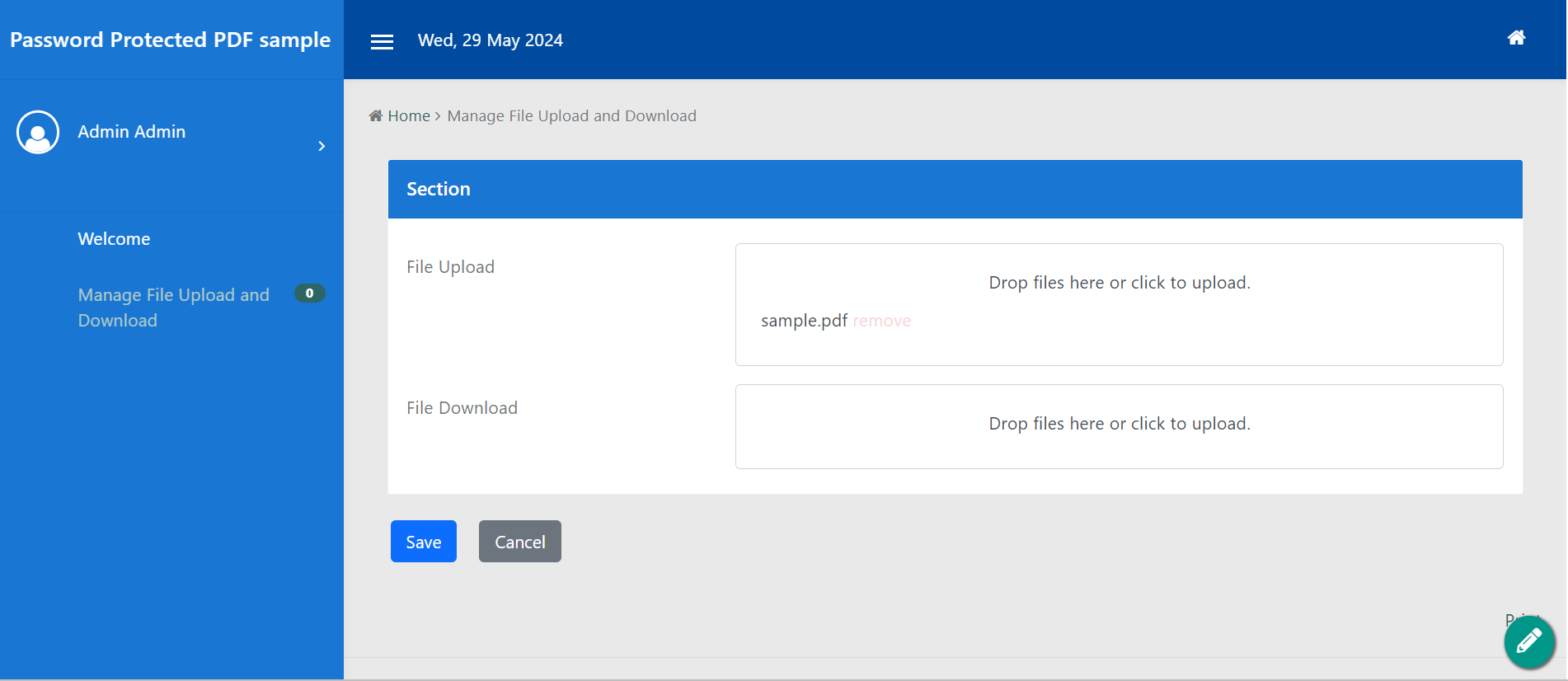
Task: Click the Manage File Upload and Download breadcrumb text
Action: coord(572,116)
